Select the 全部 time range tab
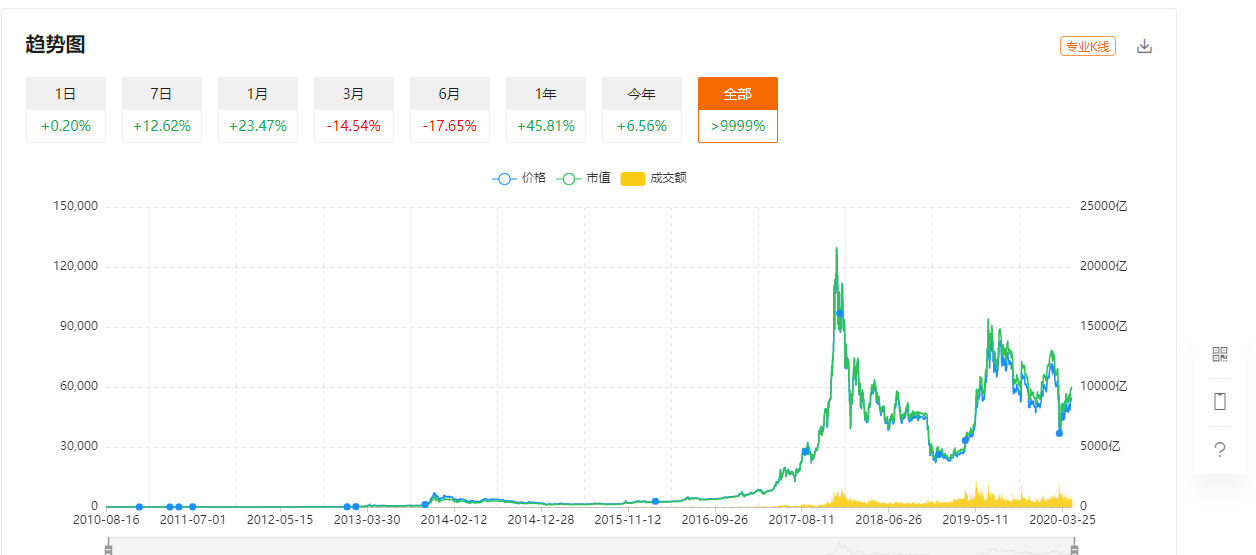1256x555 pixels. click(738, 93)
